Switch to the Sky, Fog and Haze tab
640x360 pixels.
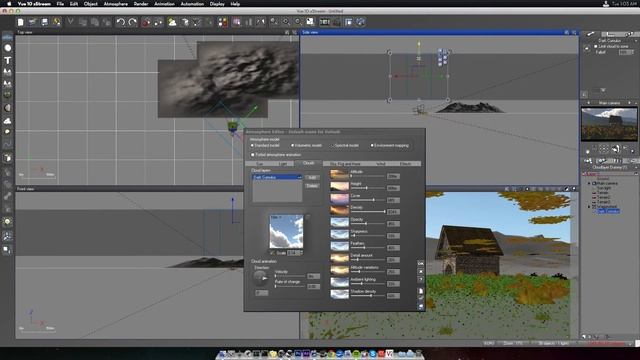pos(345,164)
